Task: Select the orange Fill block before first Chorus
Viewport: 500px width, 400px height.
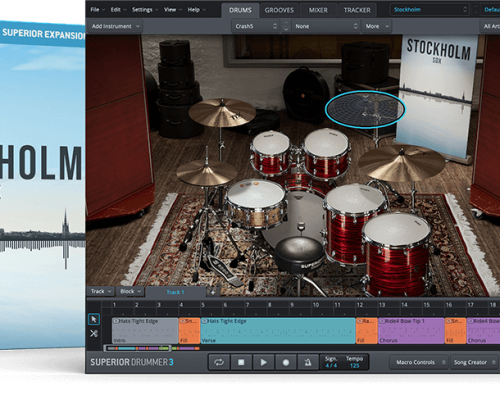Action: [x=367, y=331]
